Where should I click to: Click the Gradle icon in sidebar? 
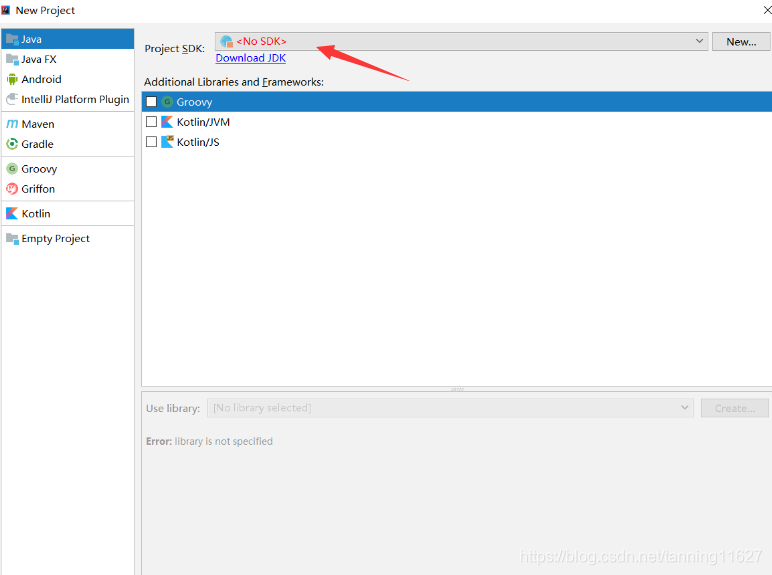[x=12, y=144]
